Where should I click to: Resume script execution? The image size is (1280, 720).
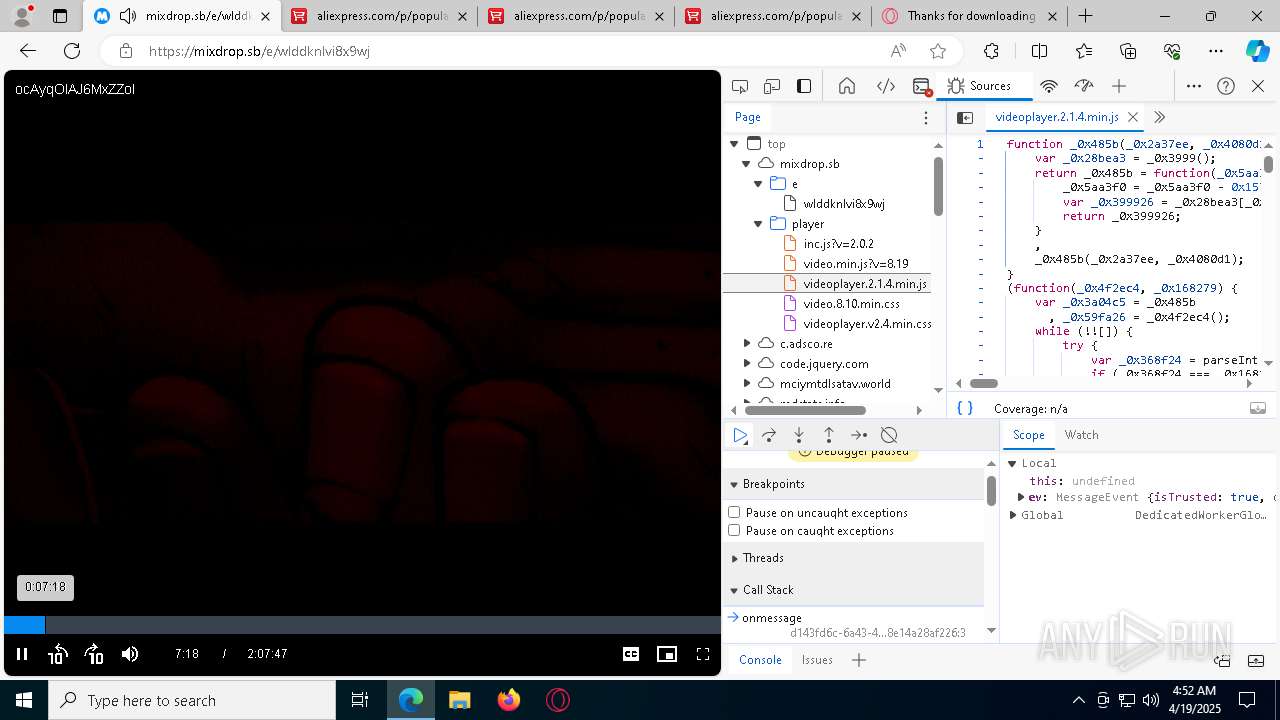(740, 435)
